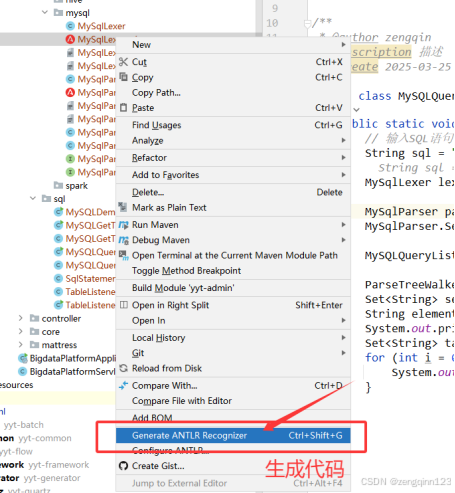
Task: Click line number 10 in gutter
Action: (x=272, y=23)
